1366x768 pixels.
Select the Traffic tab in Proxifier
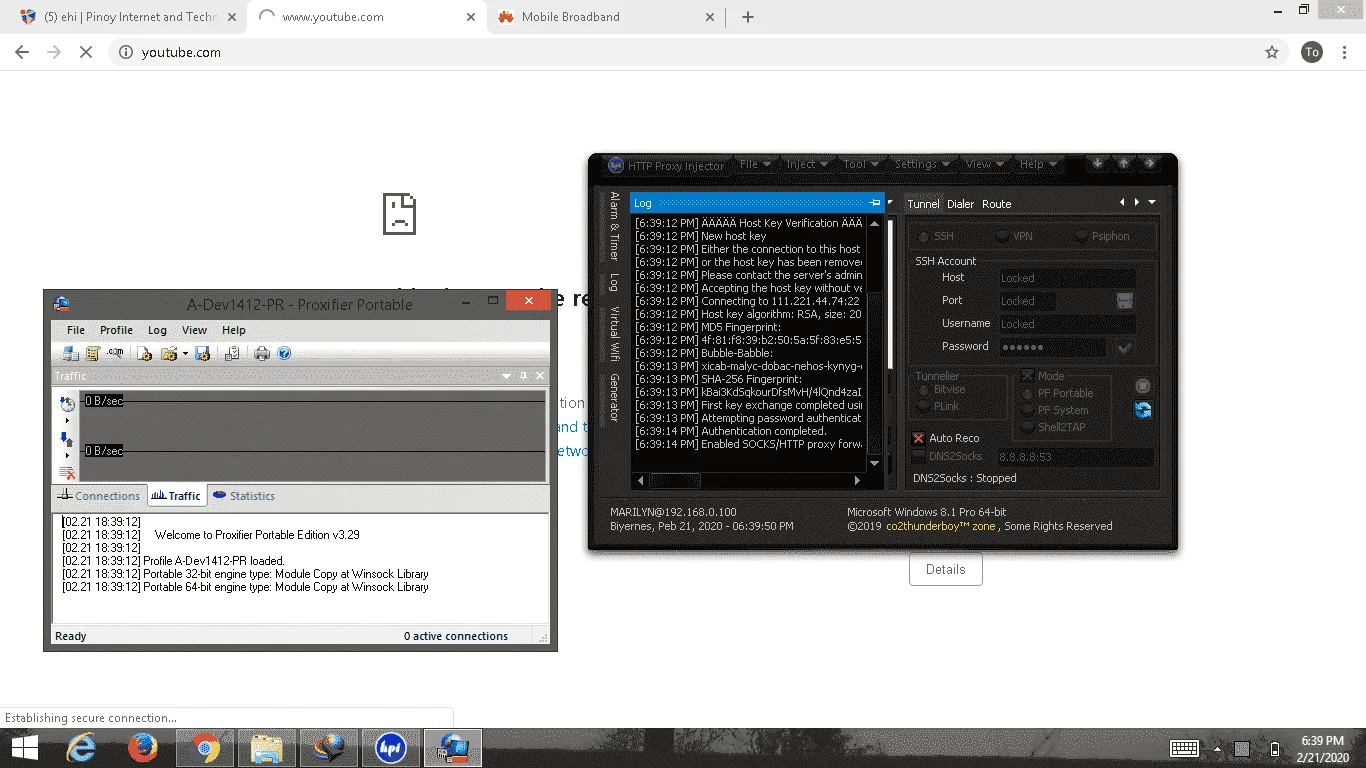point(176,496)
